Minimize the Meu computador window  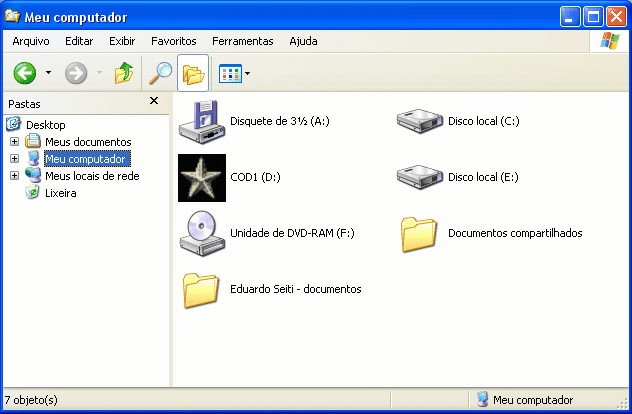(570, 17)
